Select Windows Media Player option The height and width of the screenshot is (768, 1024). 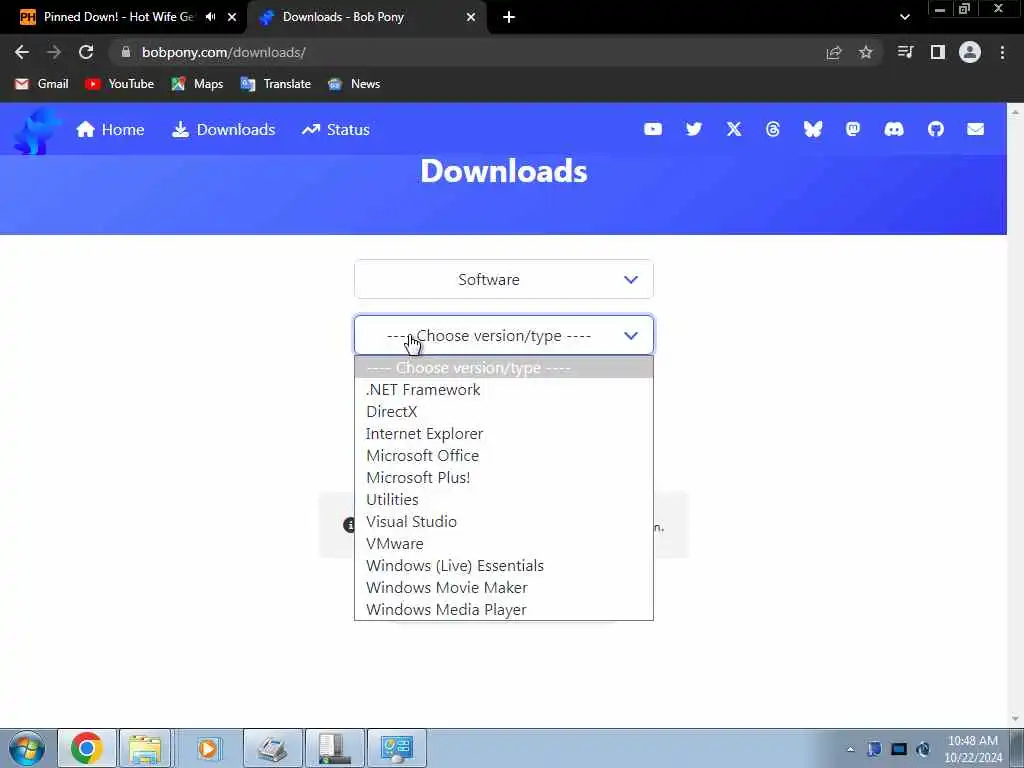504,610
